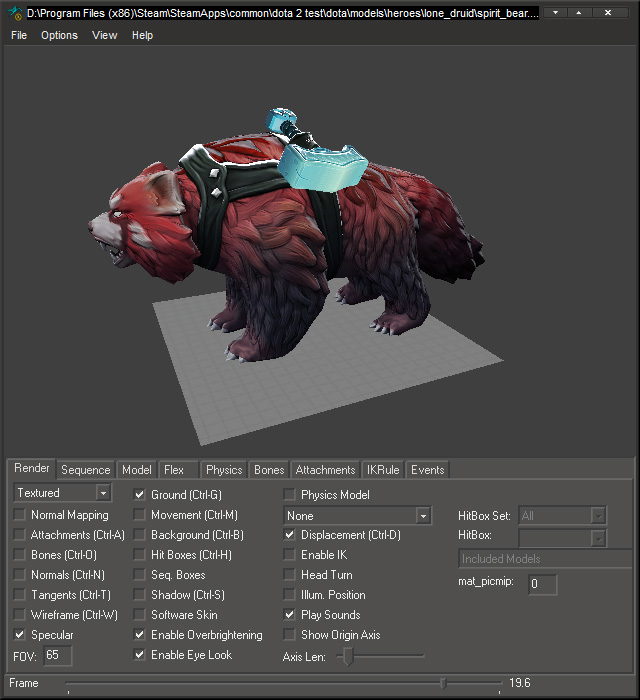The height and width of the screenshot is (700, 640).
Task: Maximize the model viewer window
Action: pos(579,13)
